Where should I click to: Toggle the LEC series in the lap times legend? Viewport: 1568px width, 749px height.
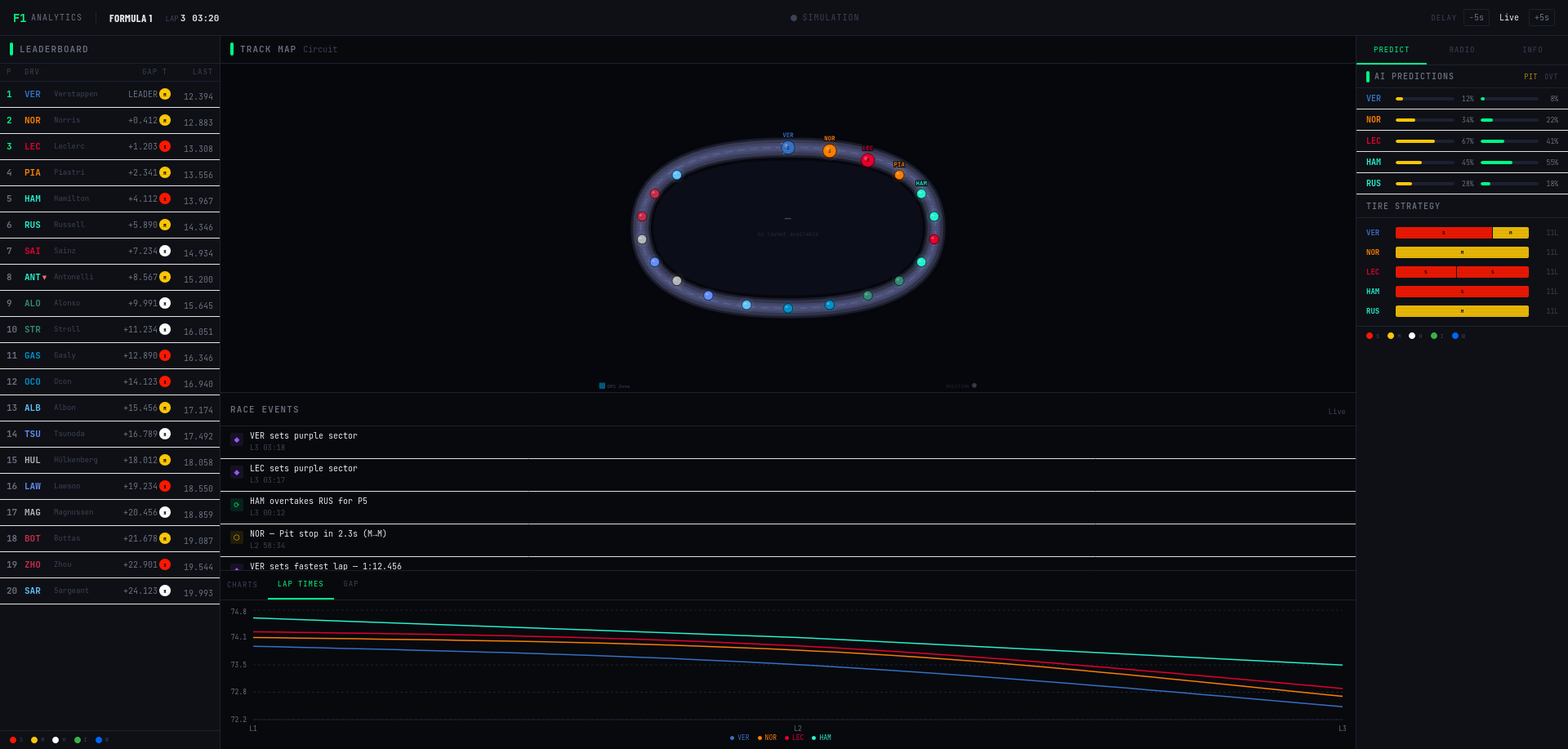click(794, 738)
